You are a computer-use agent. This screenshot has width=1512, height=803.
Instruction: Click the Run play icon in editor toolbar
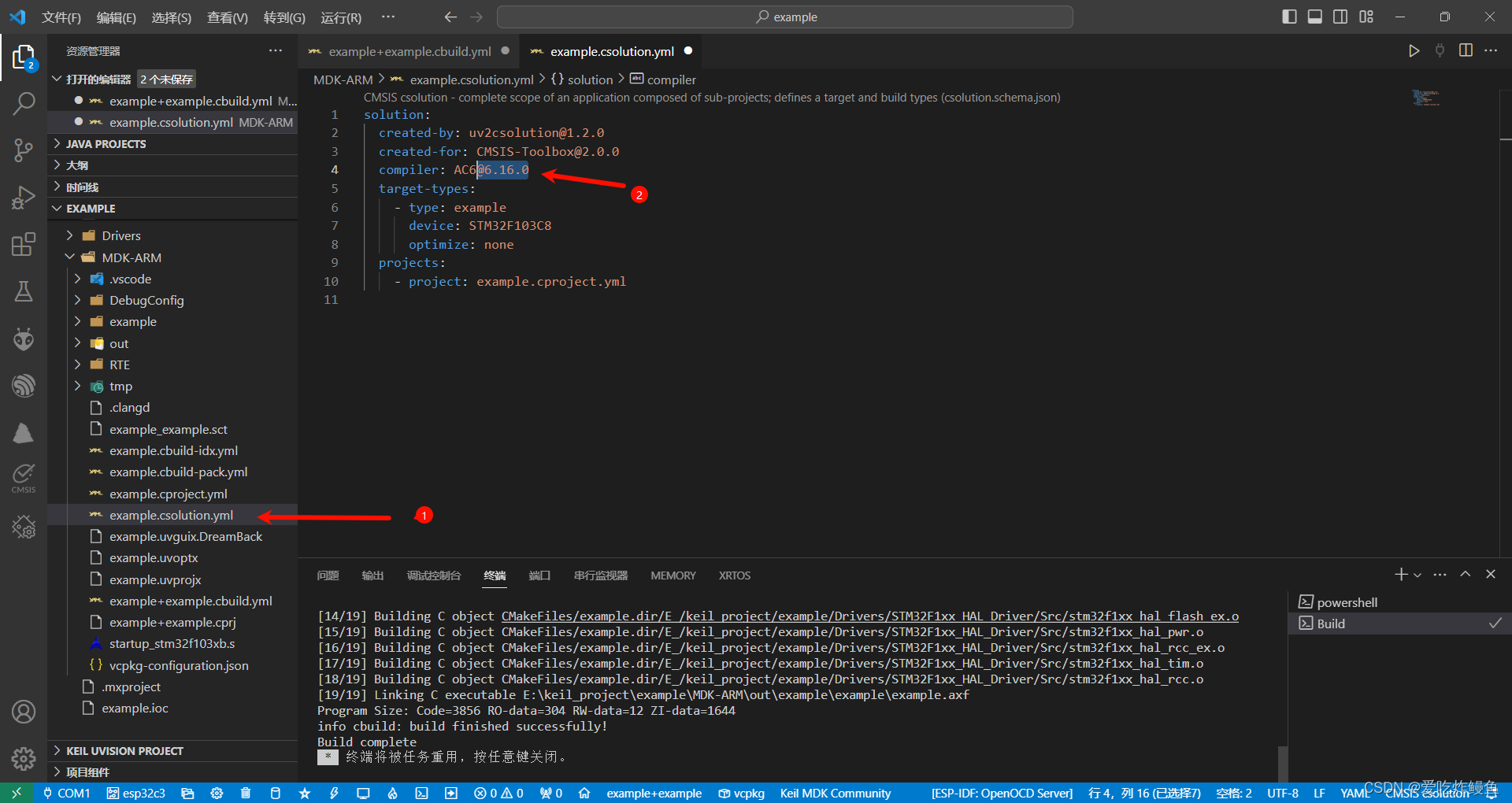1414,51
